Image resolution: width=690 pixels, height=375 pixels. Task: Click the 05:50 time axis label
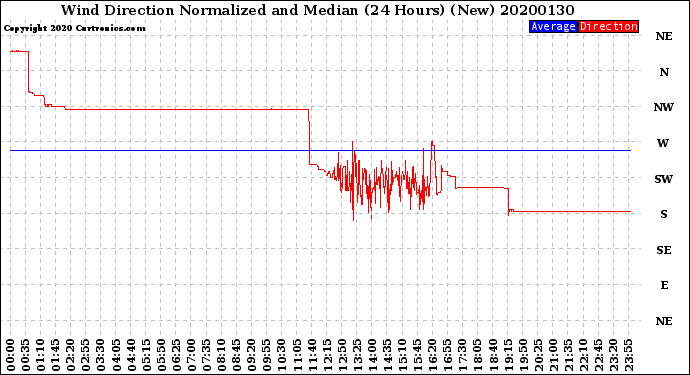point(161,355)
